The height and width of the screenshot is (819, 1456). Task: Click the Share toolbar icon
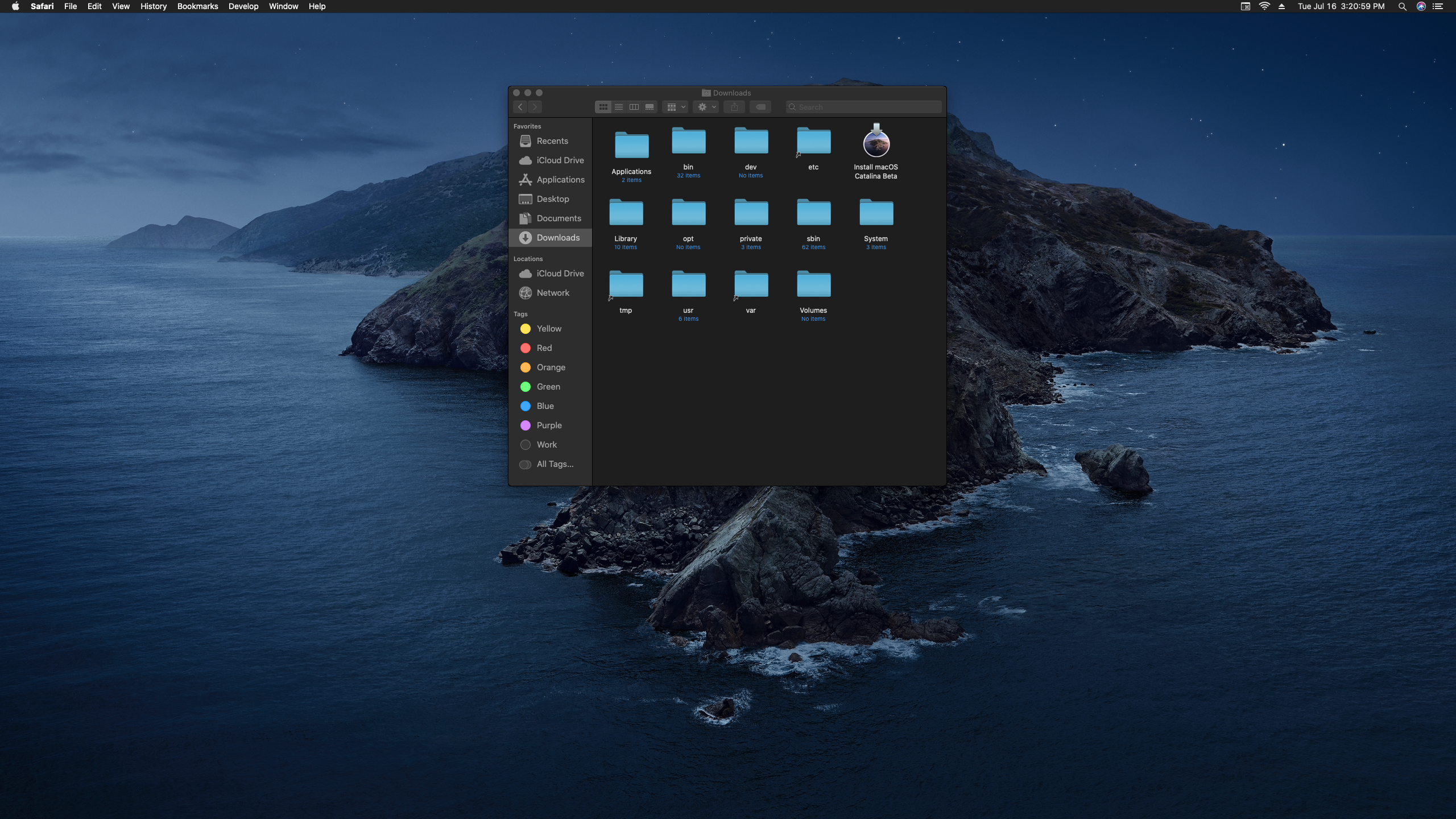coord(734,107)
